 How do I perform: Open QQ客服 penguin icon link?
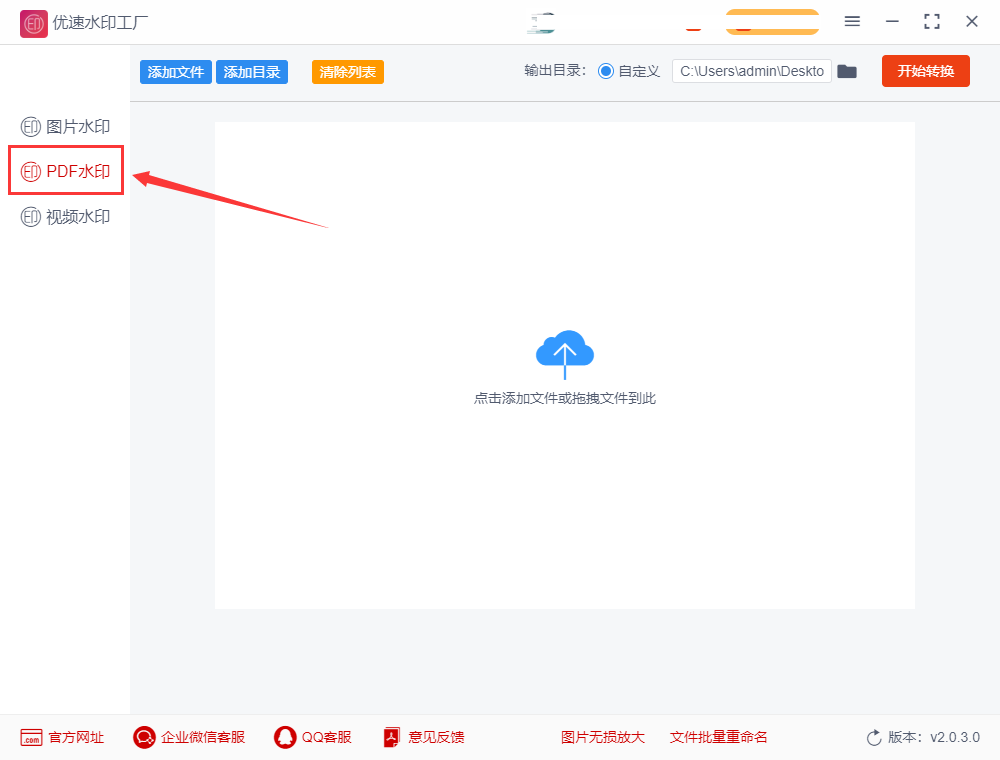(x=284, y=738)
